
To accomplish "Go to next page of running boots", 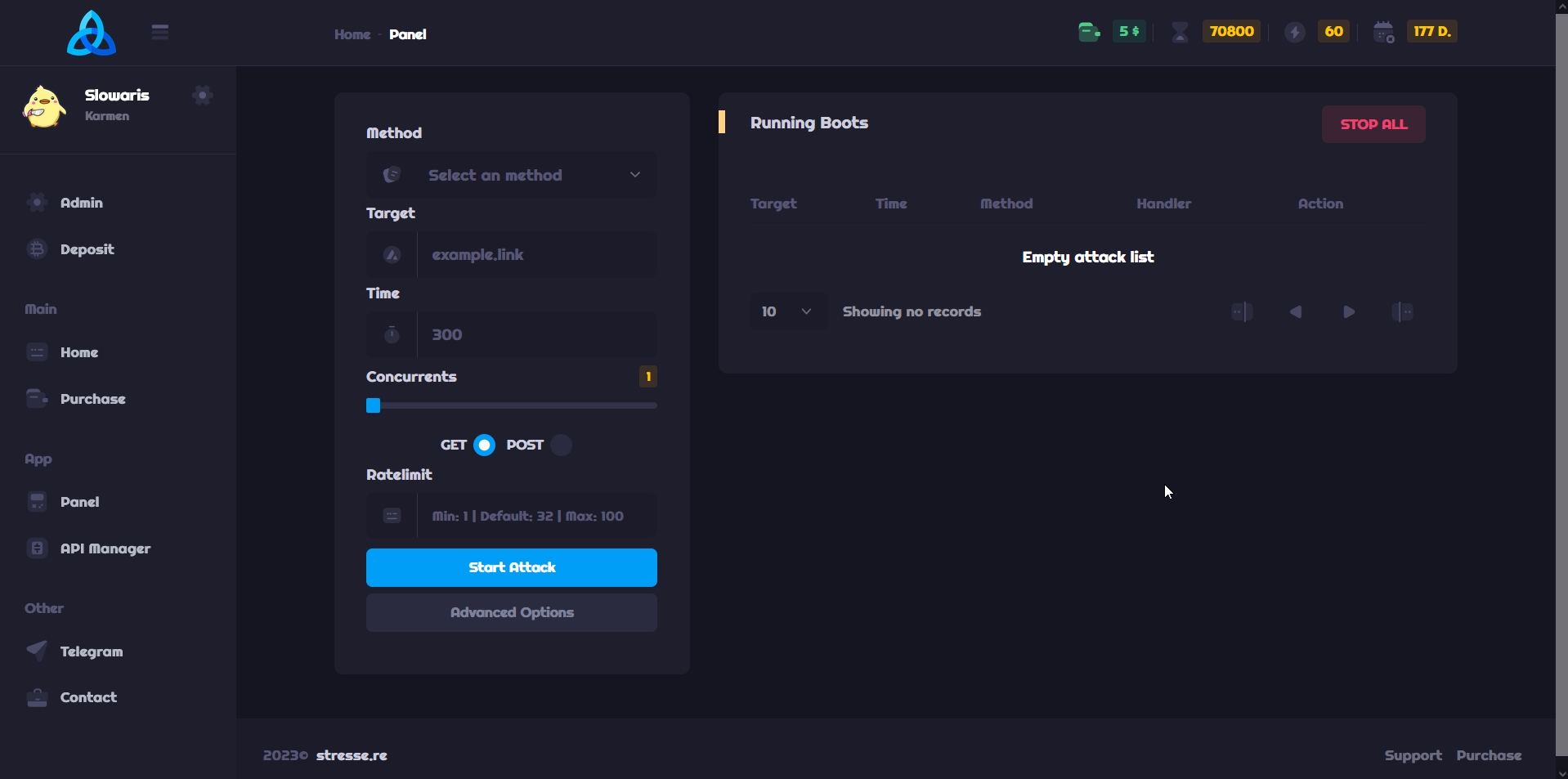I will [x=1349, y=312].
